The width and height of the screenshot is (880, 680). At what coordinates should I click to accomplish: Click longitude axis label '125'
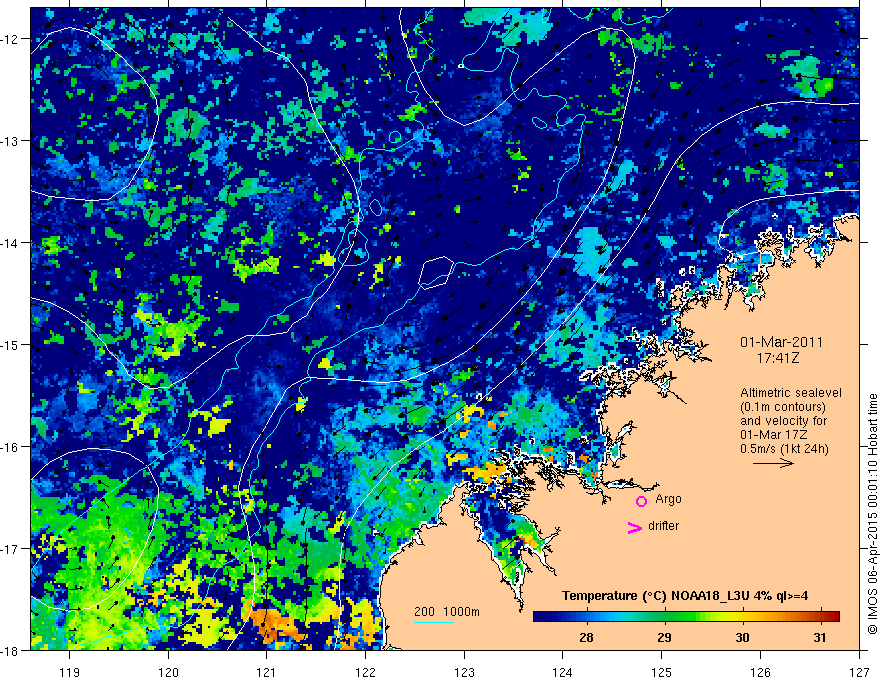pyautogui.click(x=662, y=672)
